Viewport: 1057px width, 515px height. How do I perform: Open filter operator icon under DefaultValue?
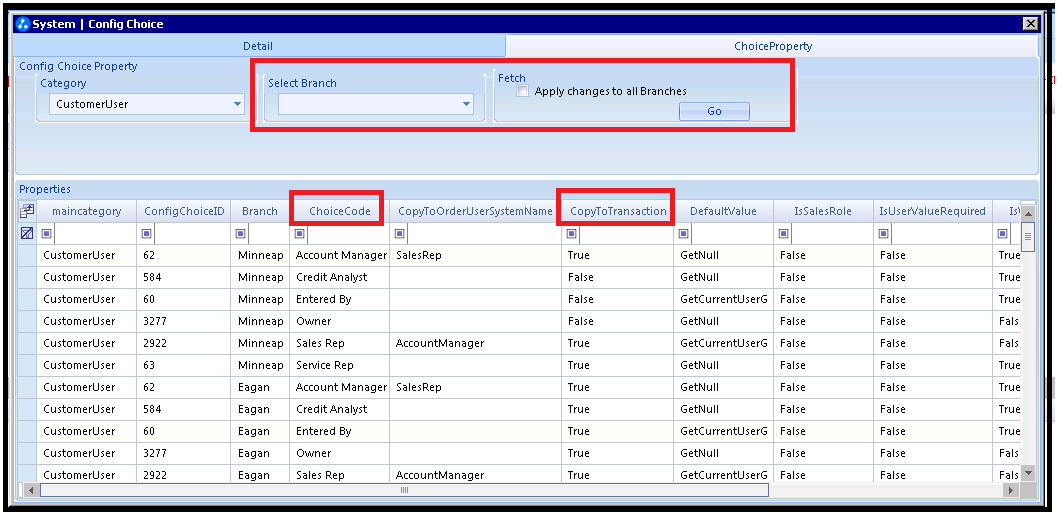684,234
